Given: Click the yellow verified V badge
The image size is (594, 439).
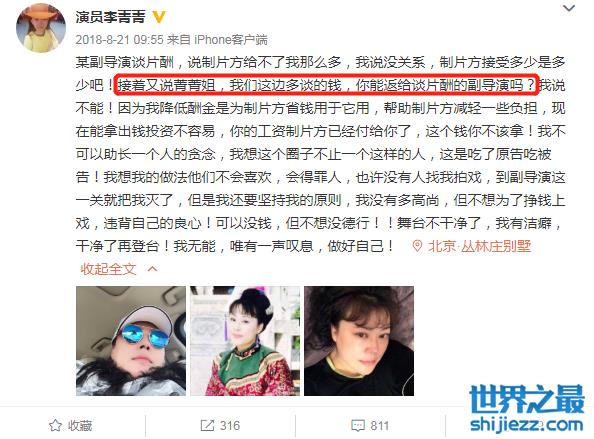Looking at the screenshot, I should tap(159, 17).
